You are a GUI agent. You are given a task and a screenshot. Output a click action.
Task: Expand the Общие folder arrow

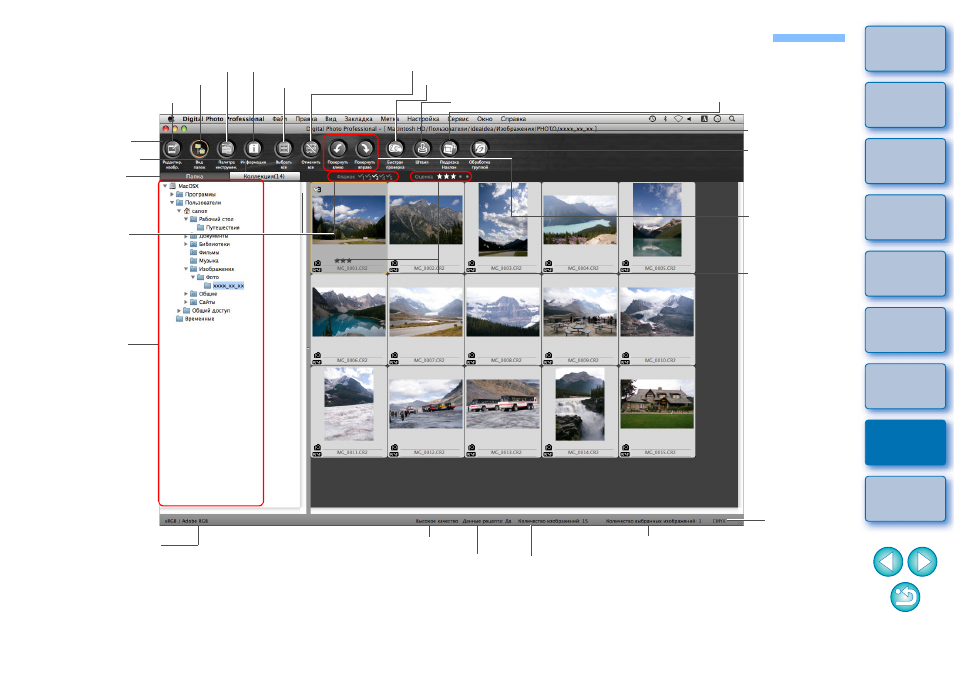[x=186, y=294]
